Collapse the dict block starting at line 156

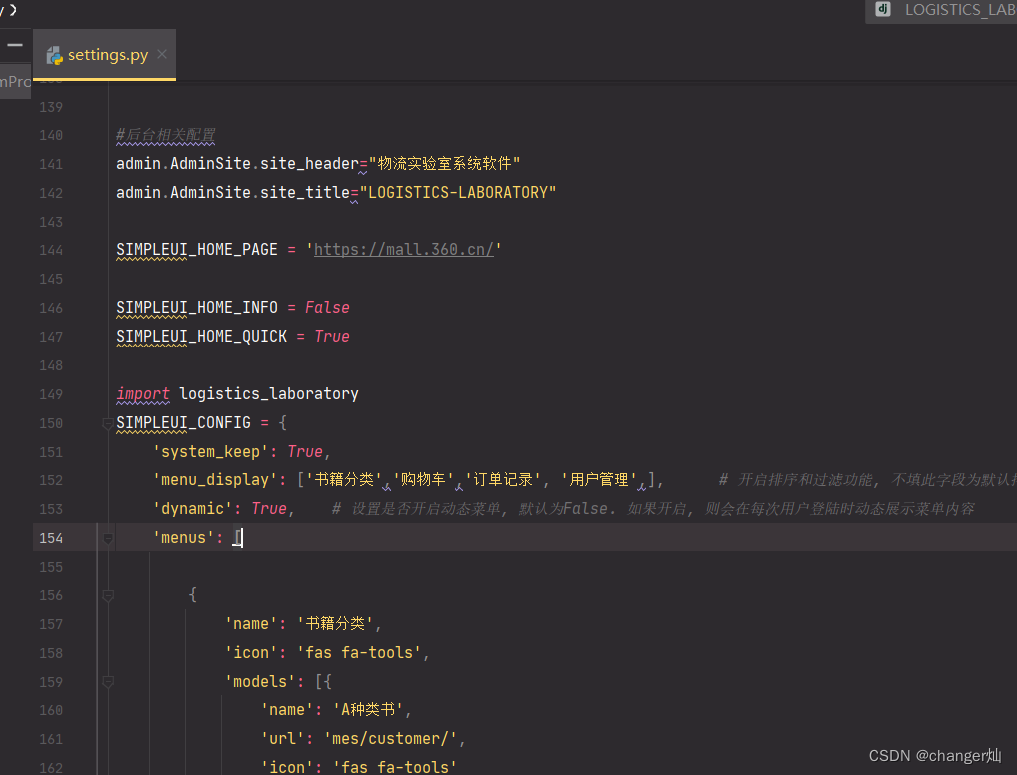tap(107, 595)
